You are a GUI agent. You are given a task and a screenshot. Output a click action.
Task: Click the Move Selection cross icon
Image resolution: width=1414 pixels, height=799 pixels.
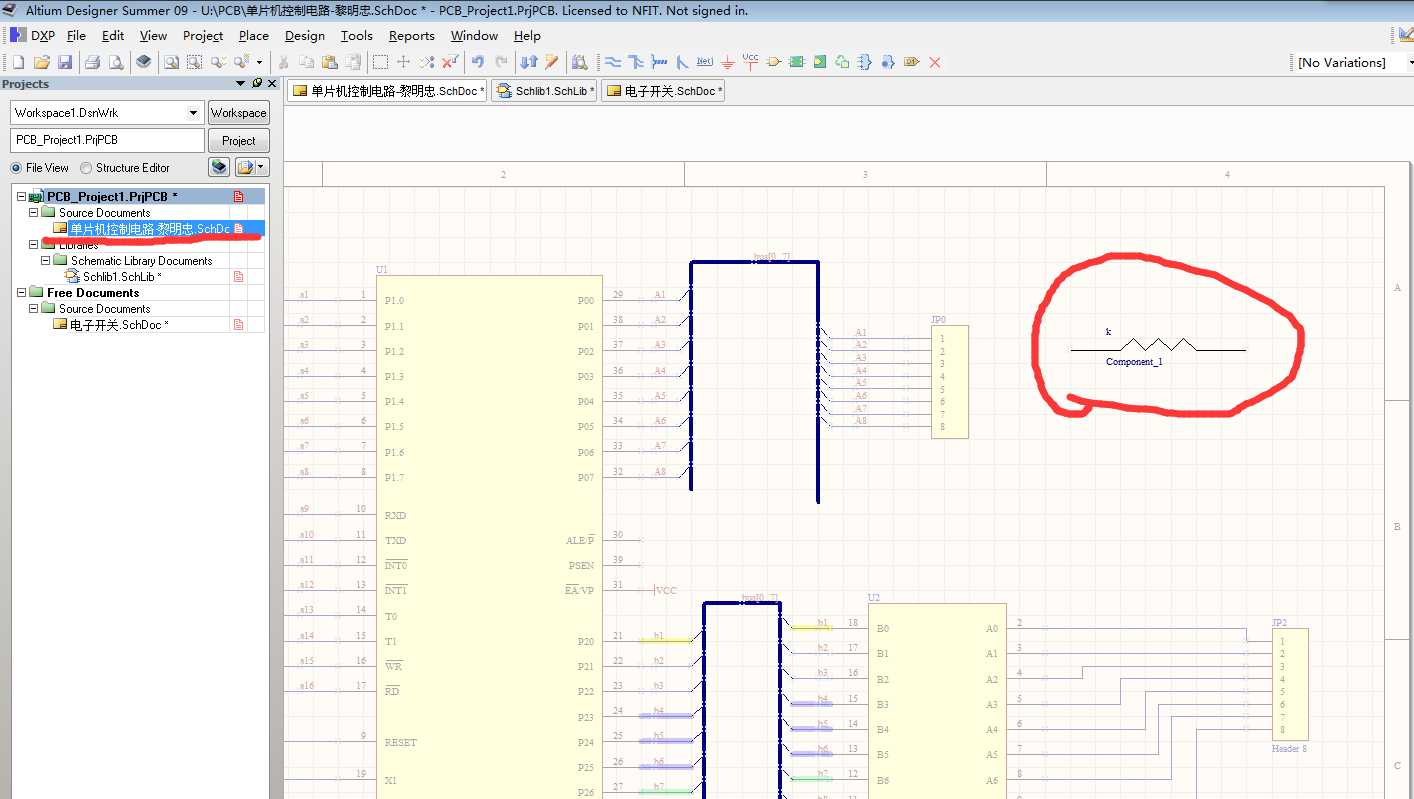click(404, 62)
